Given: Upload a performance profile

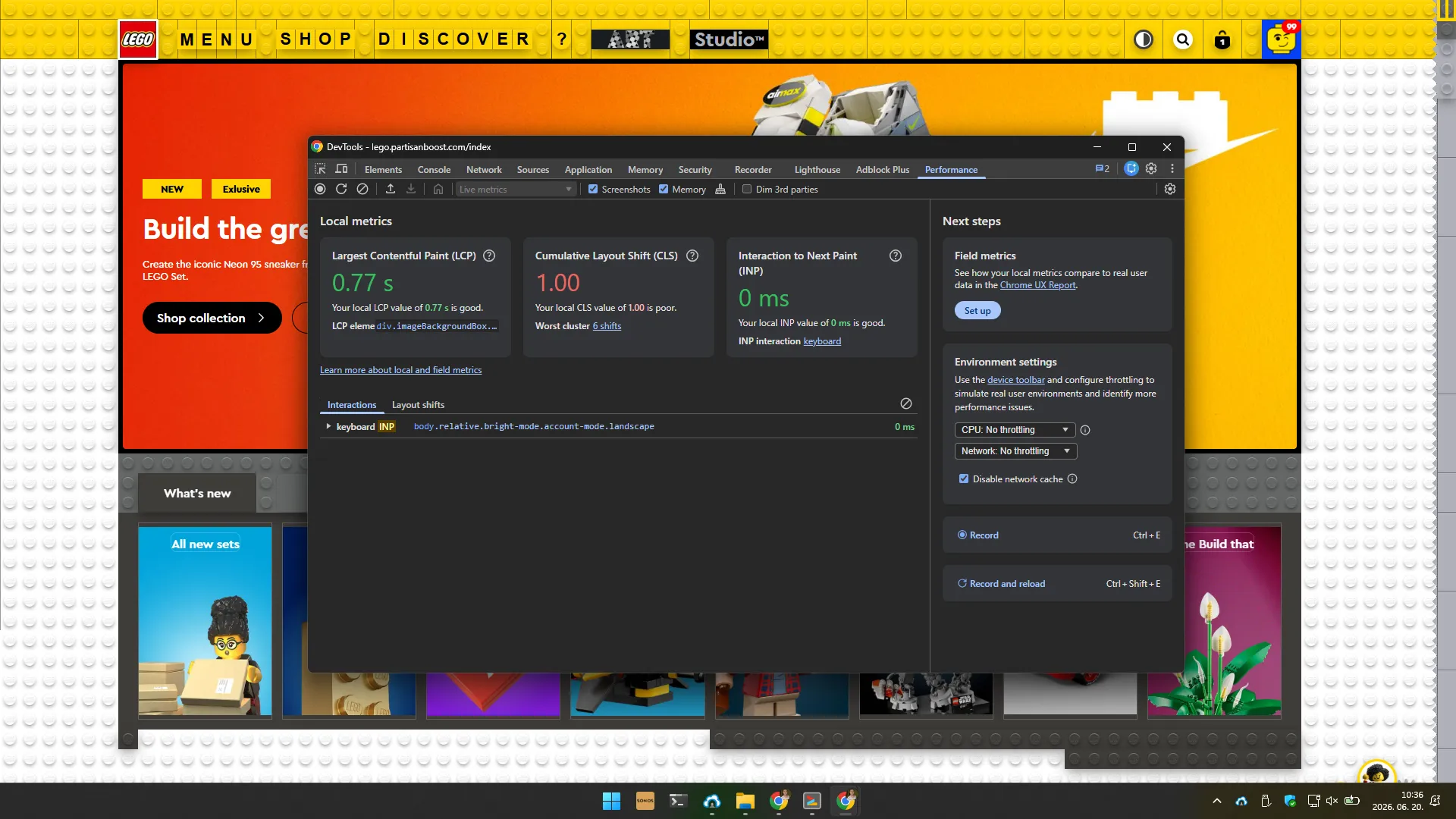Looking at the screenshot, I should tap(391, 189).
